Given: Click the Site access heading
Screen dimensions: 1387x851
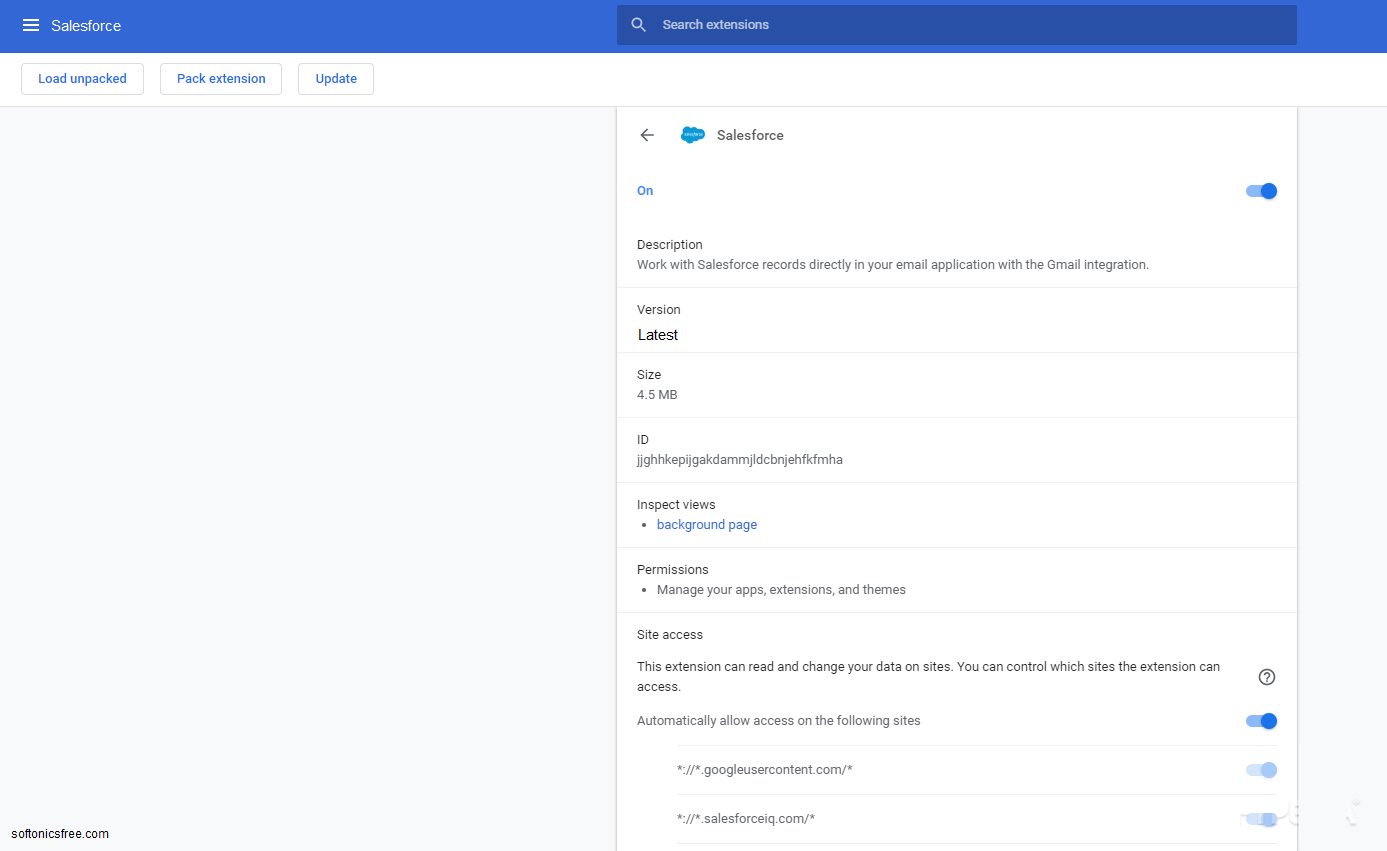Looking at the screenshot, I should (x=670, y=635).
